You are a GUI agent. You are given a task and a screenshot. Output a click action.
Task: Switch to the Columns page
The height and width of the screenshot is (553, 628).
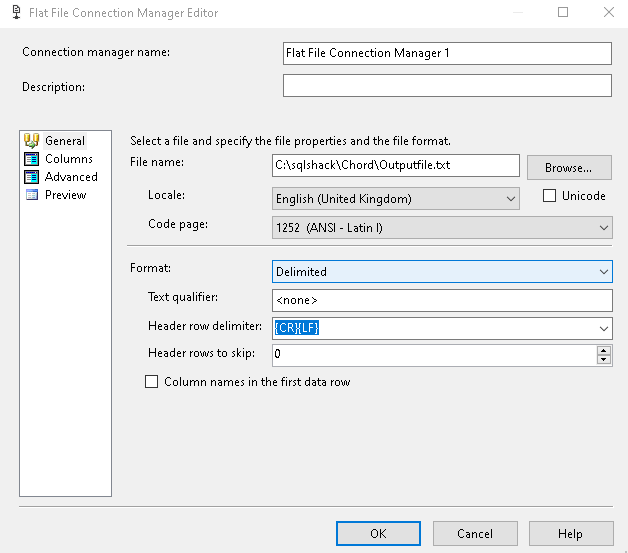tap(68, 159)
